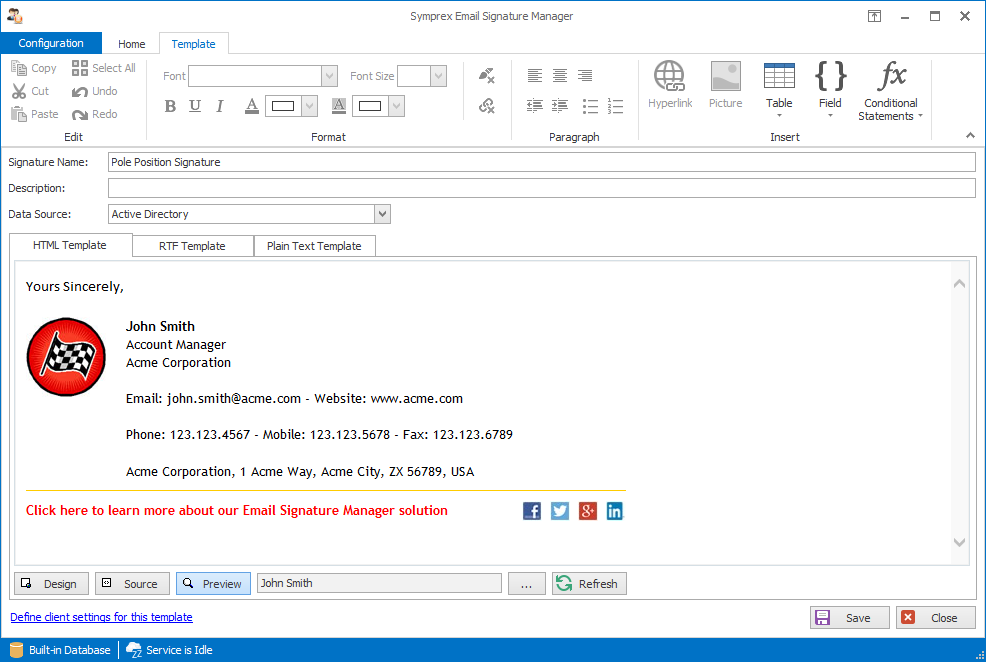This screenshot has width=986, height=662.
Task: Toggle italic formatting
Action: pyautogui.click(x=219, y=106)
